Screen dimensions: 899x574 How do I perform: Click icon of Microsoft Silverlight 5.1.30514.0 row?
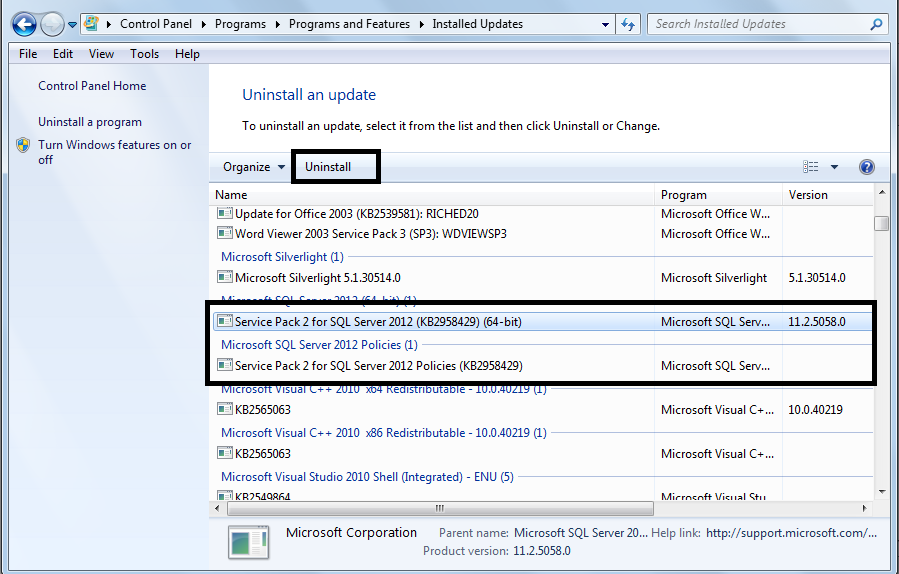click(x=225, y=278)
